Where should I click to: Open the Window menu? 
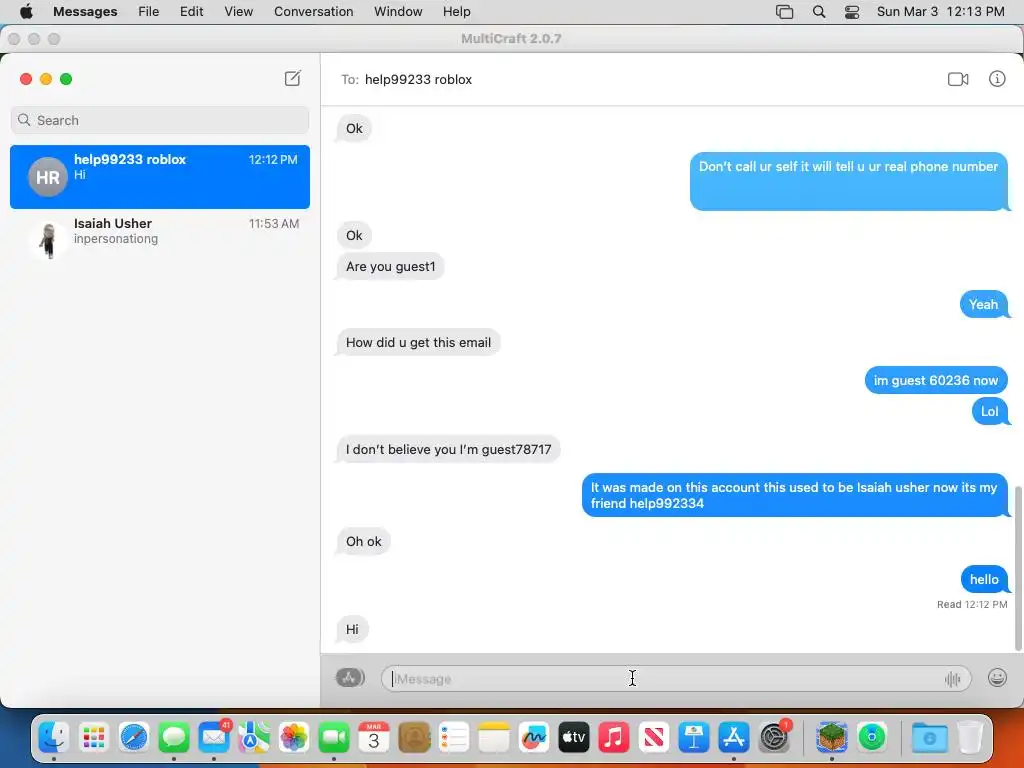point(398,11)
